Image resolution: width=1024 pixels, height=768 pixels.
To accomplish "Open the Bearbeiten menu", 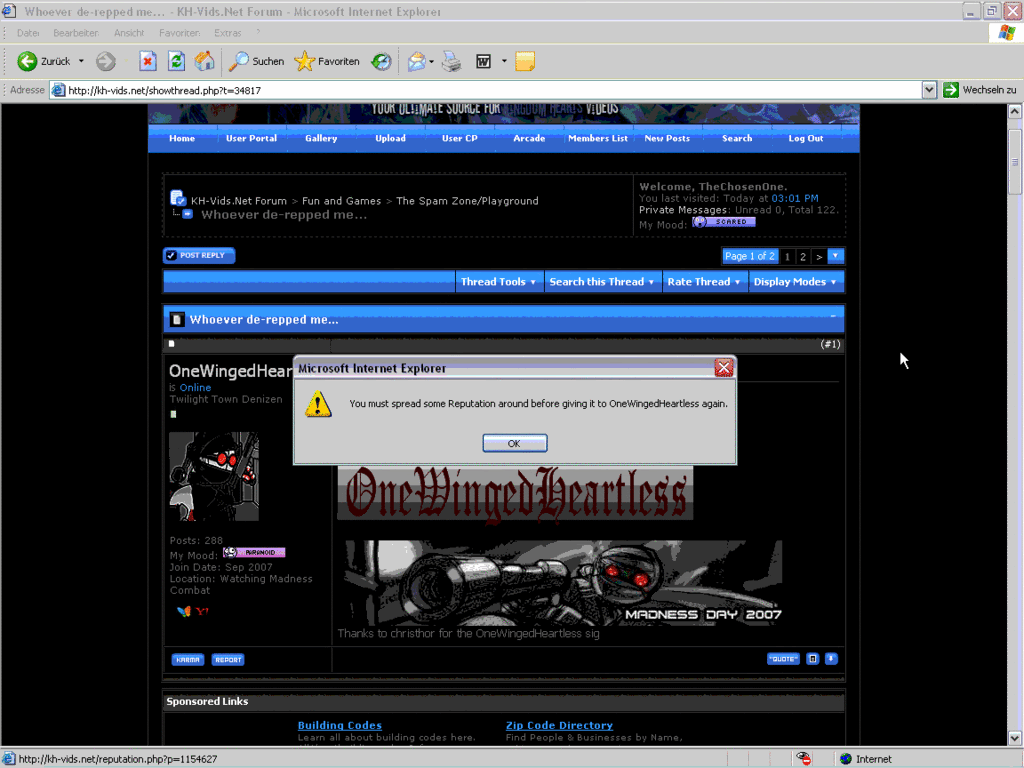I will click(x=76, y=33).
